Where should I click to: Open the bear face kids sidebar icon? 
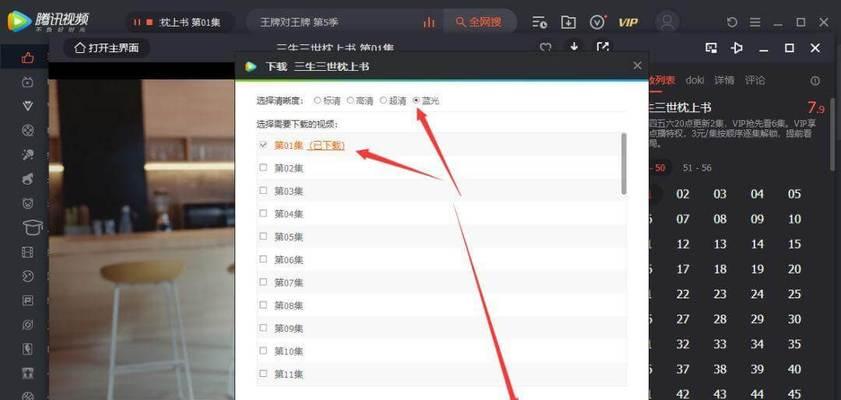28,203
